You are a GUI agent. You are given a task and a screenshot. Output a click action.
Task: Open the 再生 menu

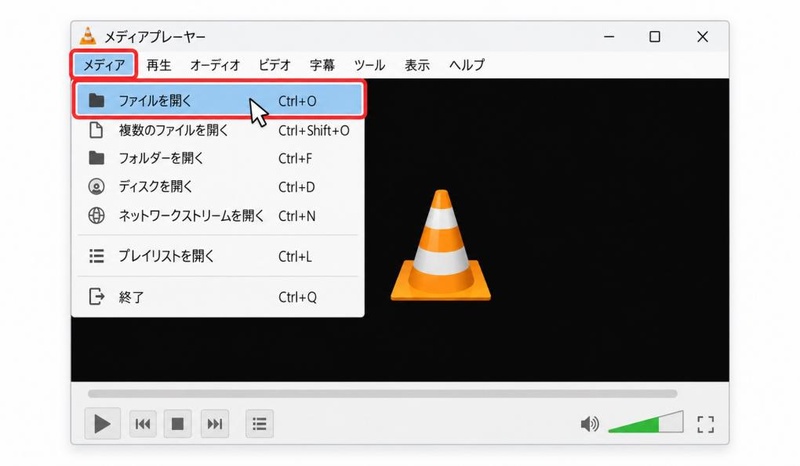[x=159, y=65]
